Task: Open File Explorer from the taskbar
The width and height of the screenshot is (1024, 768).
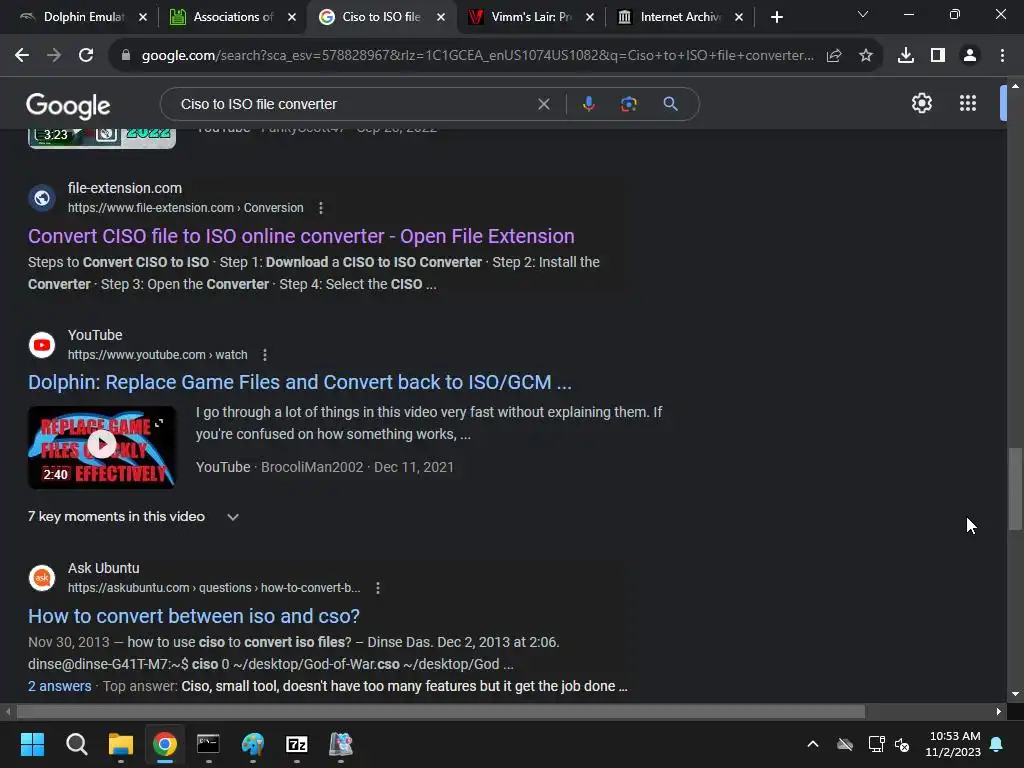Action: (x=121, y=744)
